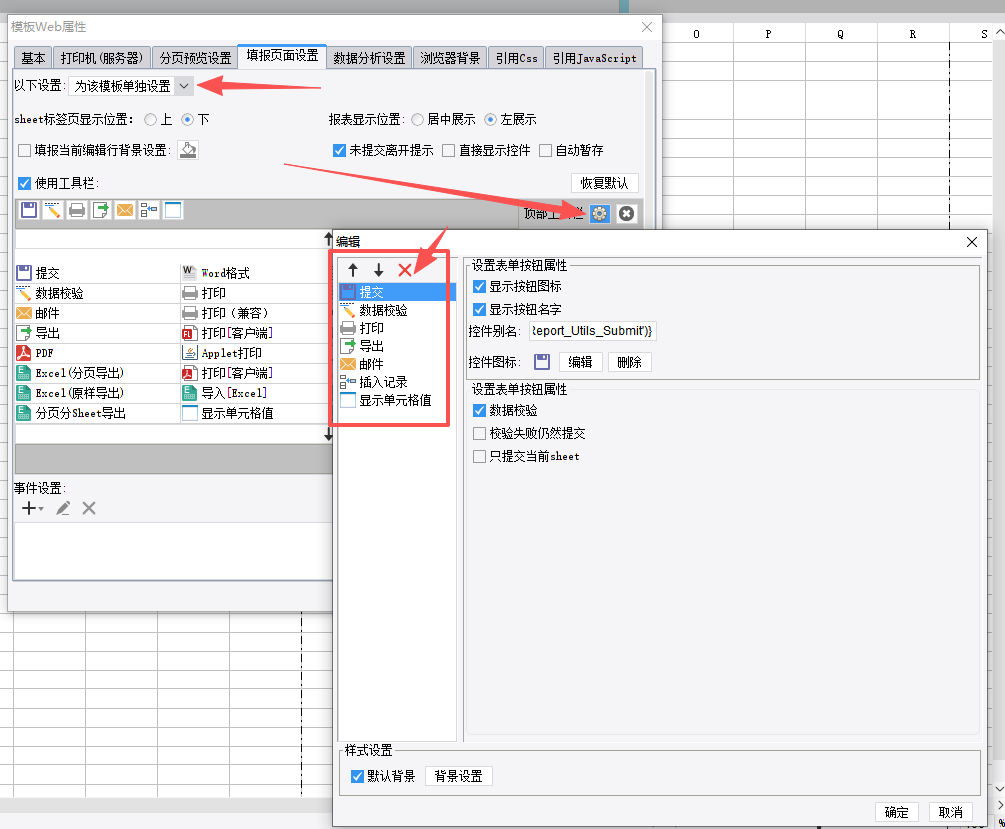Toggle 默认背景 checkbox
The width and height of the screenshot is (1005, 829).
(358, 776)
